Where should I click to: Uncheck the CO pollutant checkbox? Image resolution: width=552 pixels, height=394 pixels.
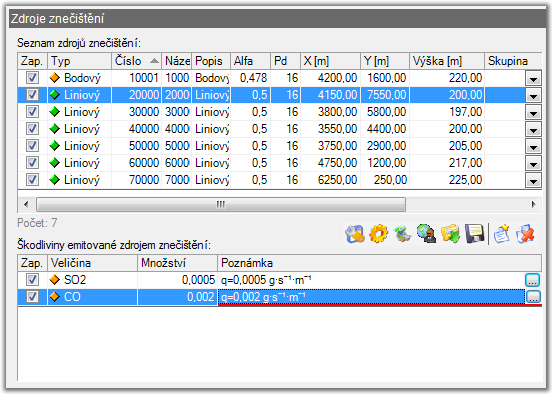point(32,296)
